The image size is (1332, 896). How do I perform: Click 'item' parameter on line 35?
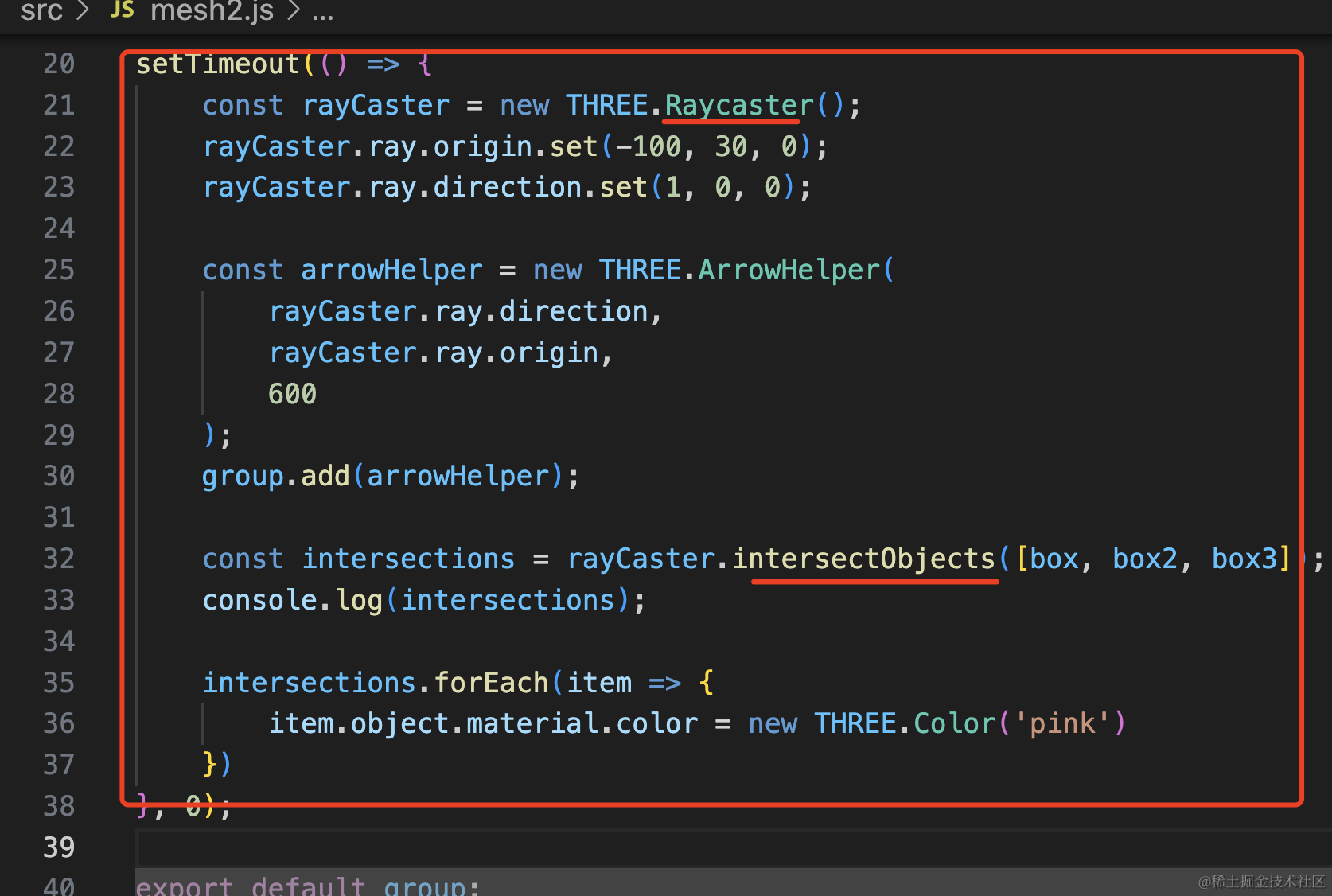(x=599, y=683)
